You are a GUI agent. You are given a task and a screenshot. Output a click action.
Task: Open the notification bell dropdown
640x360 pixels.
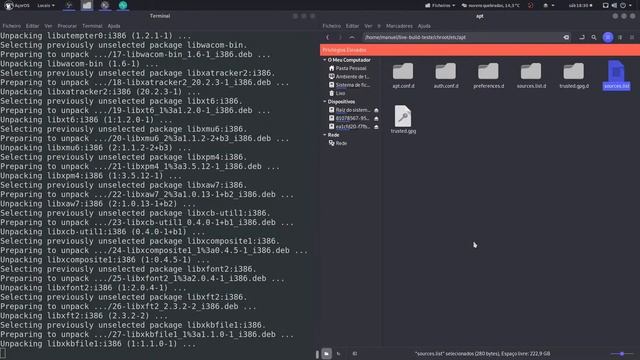548,5
